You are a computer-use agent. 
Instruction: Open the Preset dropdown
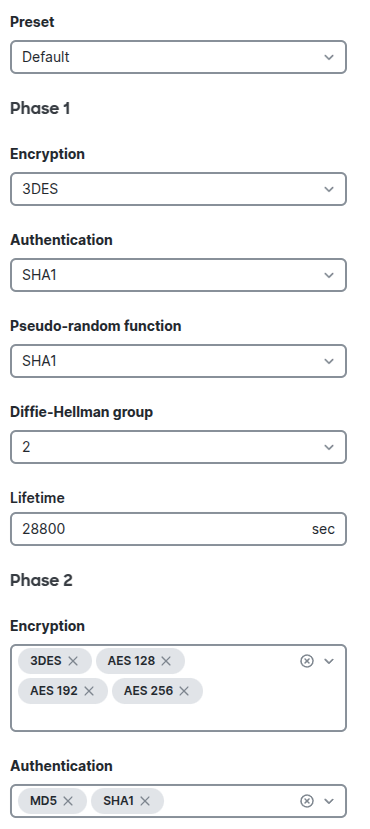[178, 57]
